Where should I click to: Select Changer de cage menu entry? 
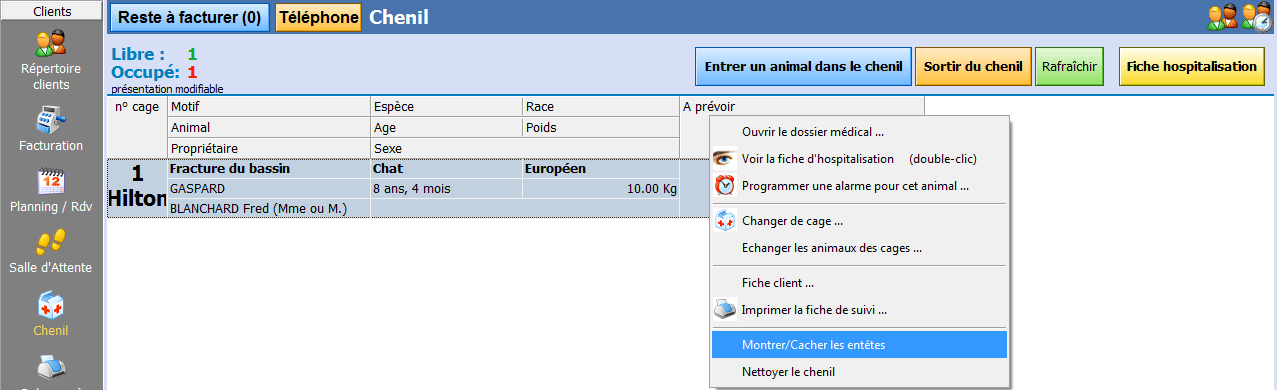860,221
